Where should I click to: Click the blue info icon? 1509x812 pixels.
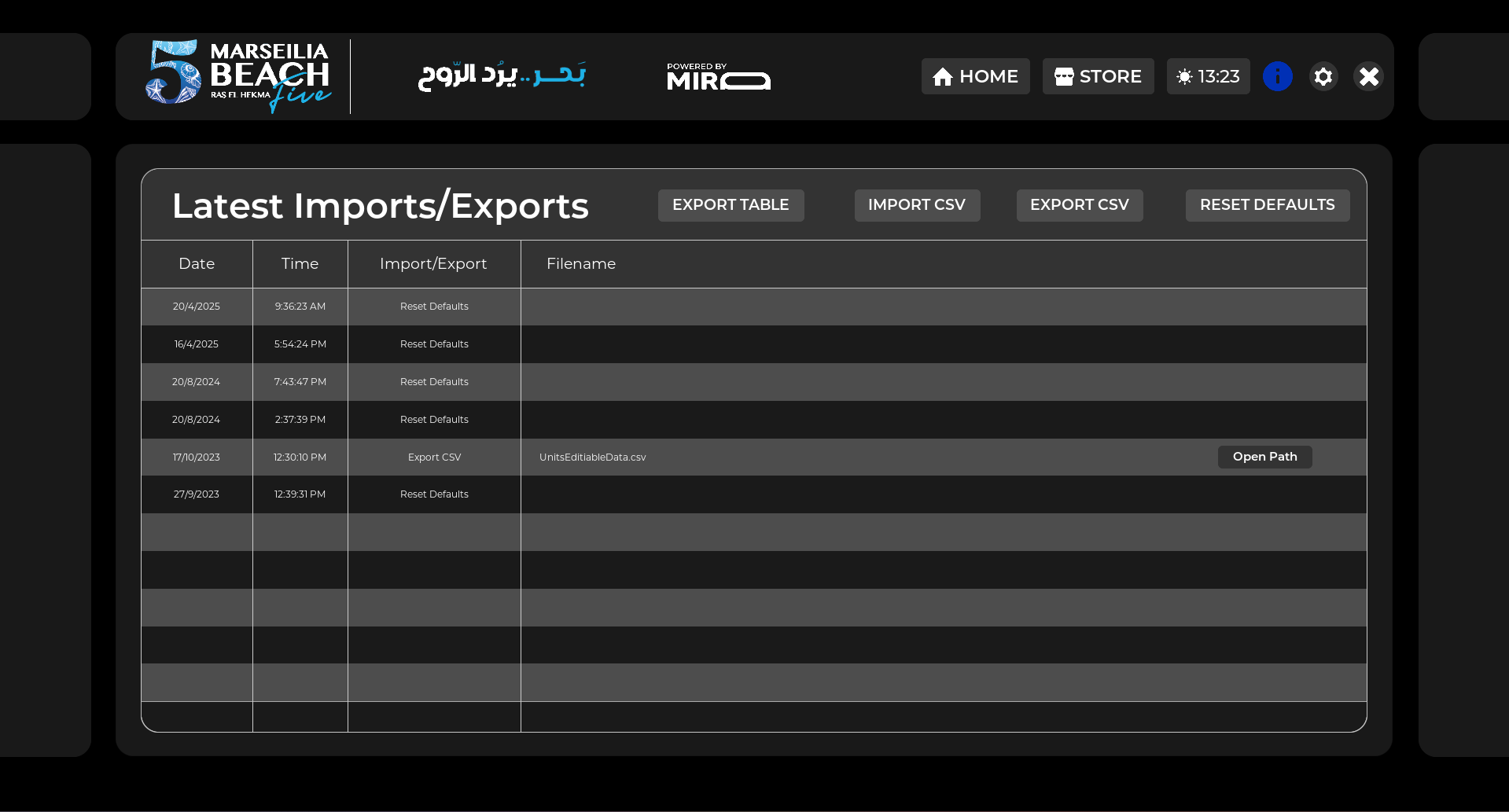click(1277, 76)
